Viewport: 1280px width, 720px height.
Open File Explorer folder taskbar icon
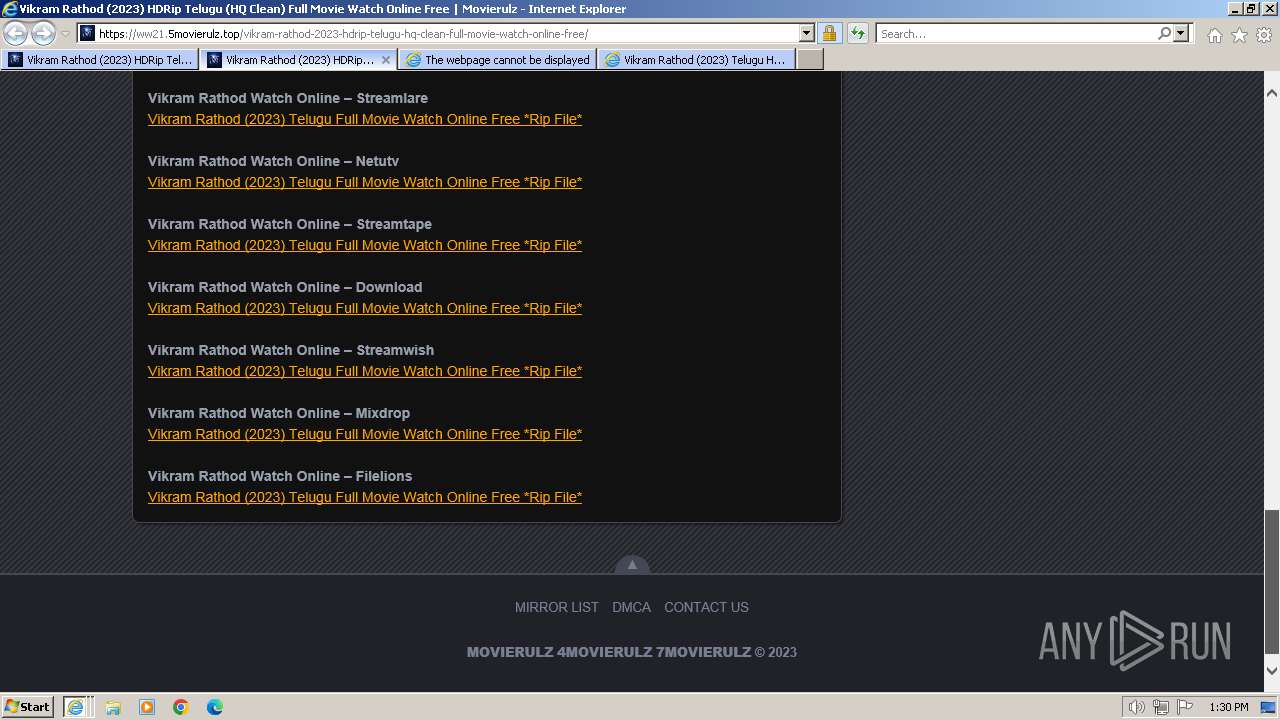pyautogui.click(x=113, y=707)
